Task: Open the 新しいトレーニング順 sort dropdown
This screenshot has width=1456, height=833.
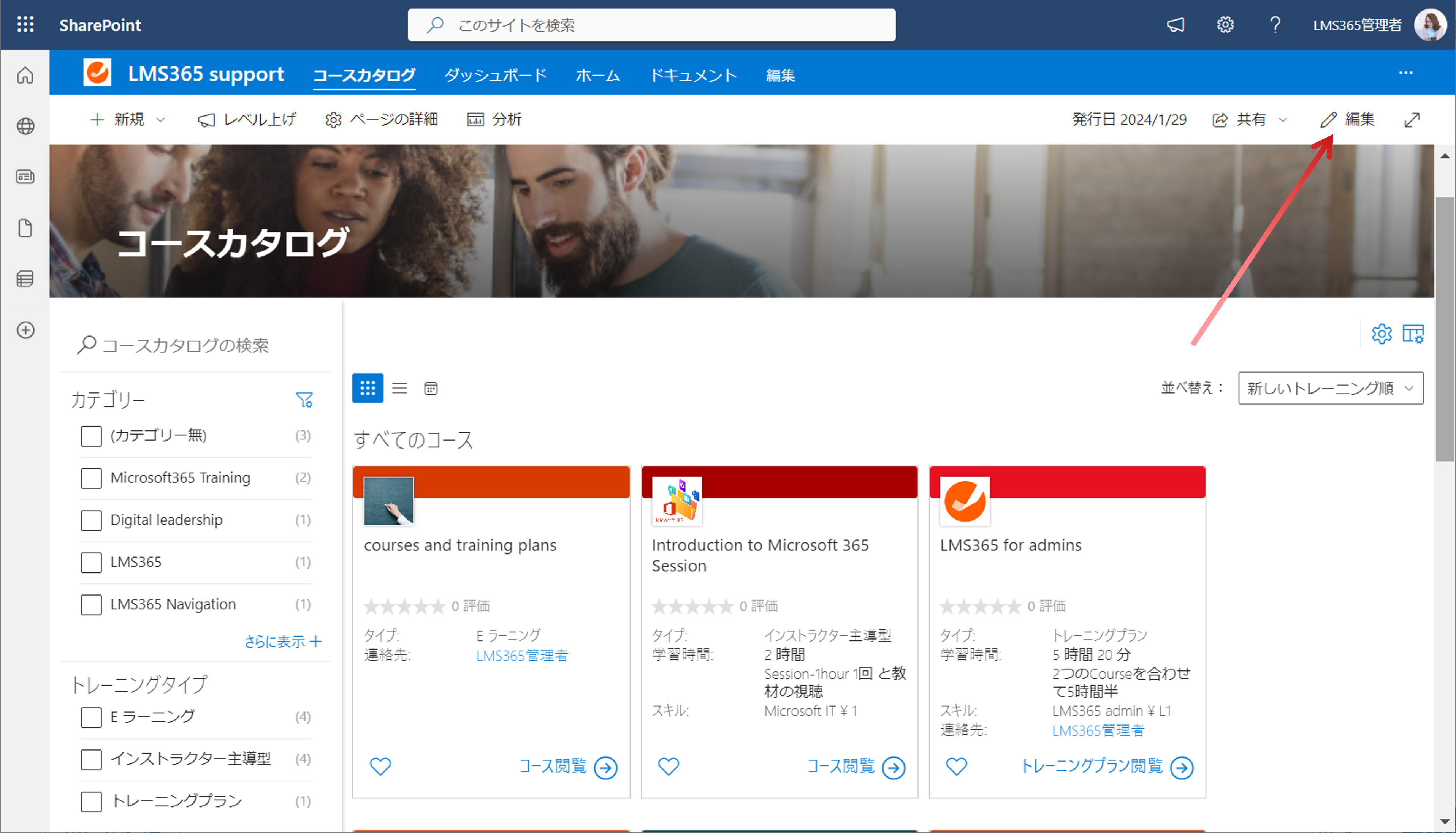Action: [x=1330, y=389]
